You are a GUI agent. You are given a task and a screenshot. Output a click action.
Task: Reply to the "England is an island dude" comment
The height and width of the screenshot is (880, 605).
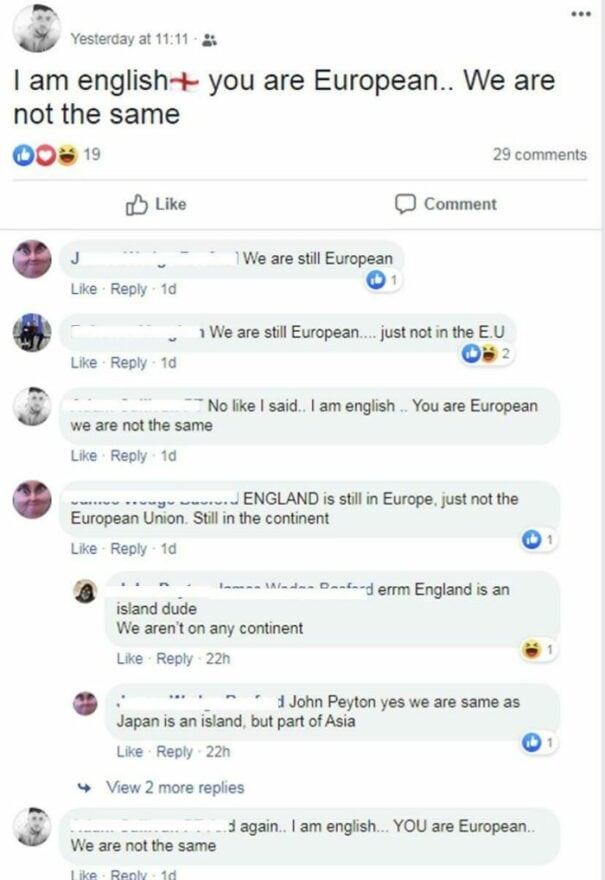tap(174, 659)
